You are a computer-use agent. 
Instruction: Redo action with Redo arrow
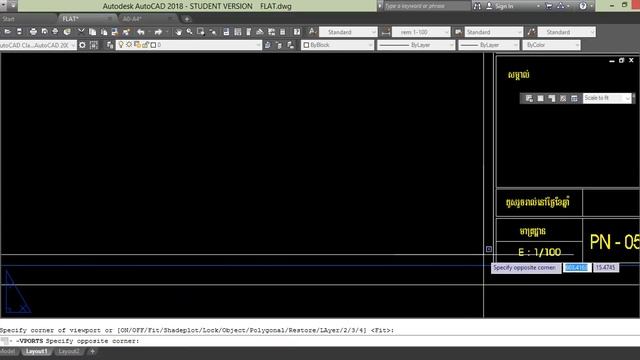pos(158,32)
